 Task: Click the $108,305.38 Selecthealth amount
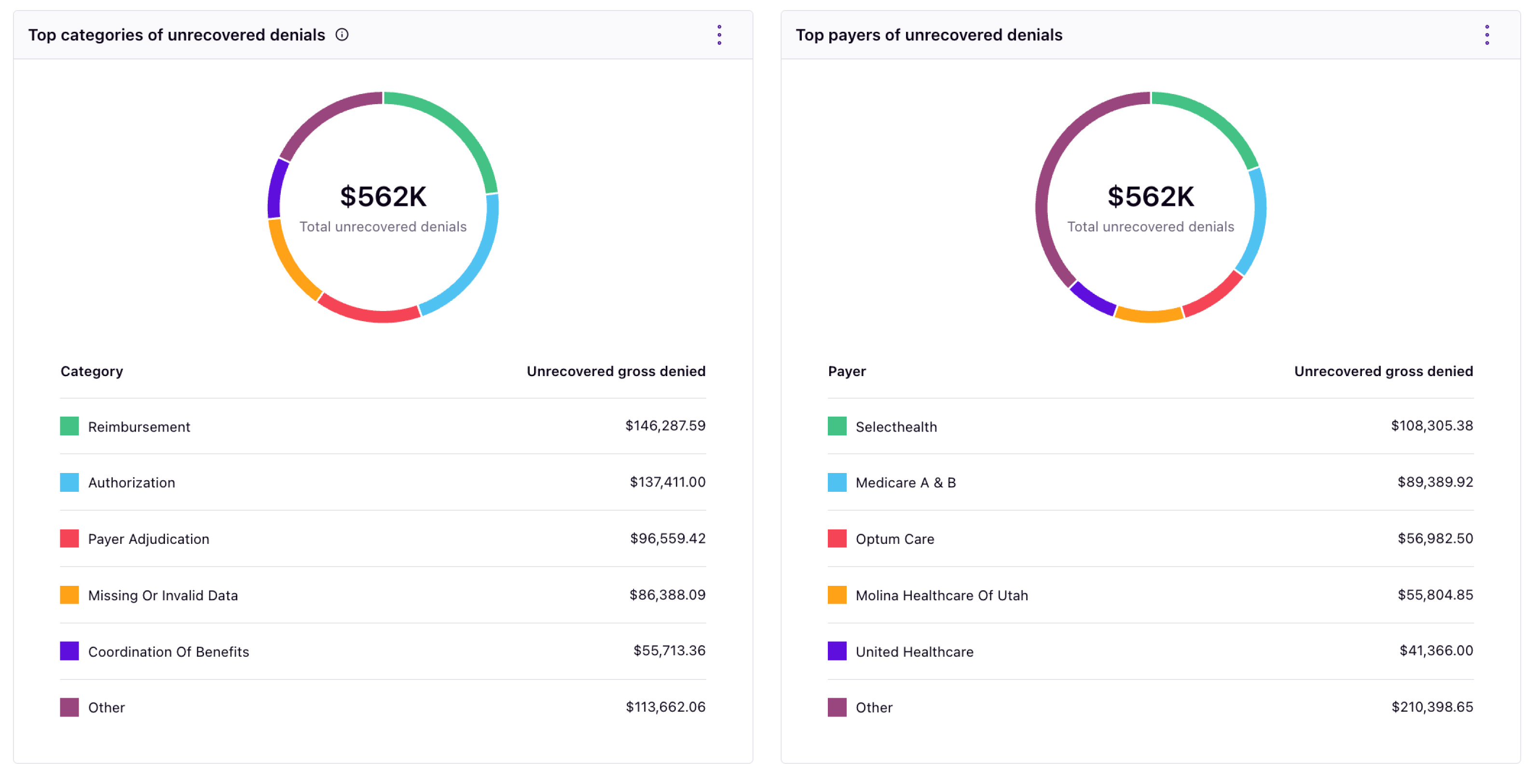tap(1432, 426)
